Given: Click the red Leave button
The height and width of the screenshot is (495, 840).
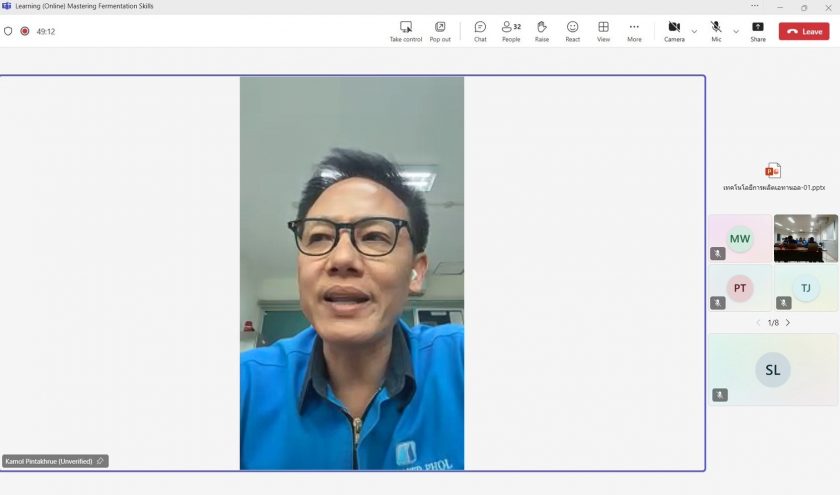Looking at the screenshot, I should click(804, 31).
